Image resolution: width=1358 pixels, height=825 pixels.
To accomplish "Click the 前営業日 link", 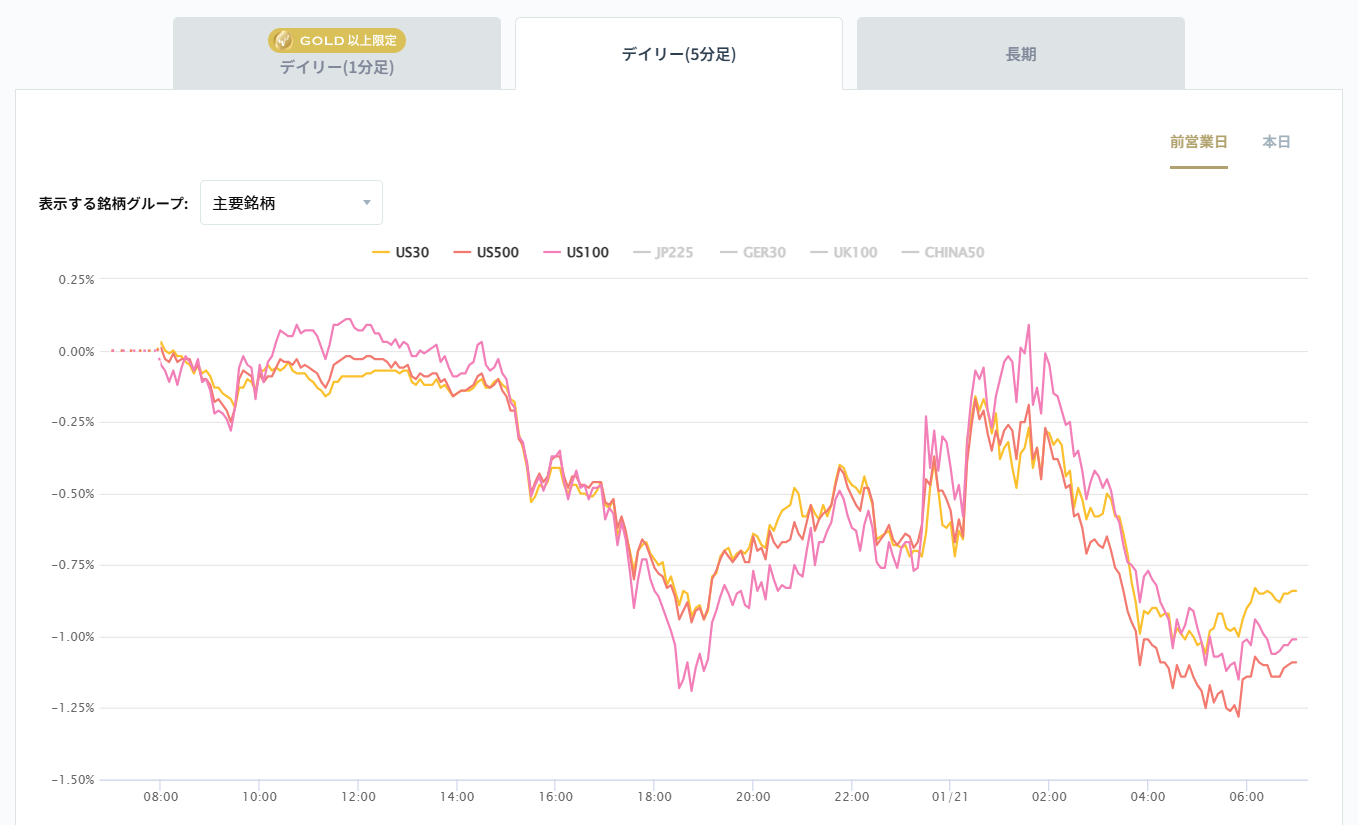I will point(1199,142).
